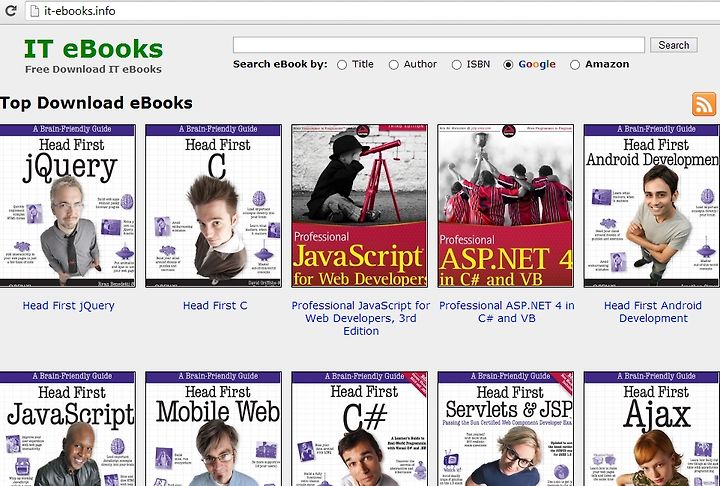
Task: Open the RSS feed icon
Action: pos(704,104)
